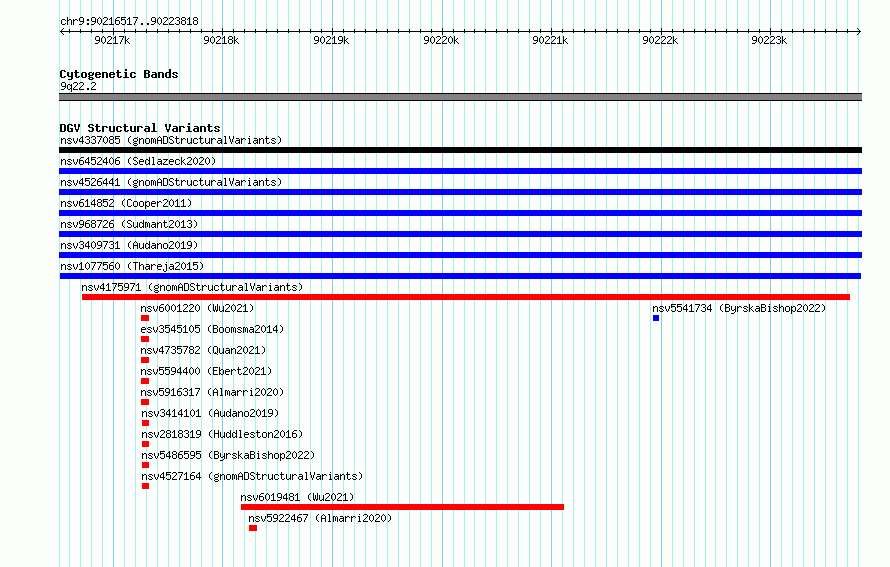Viewport: 890px width, 567px height.
Task: Click the red marker under nsv3414101
Action: click(145, 423)
